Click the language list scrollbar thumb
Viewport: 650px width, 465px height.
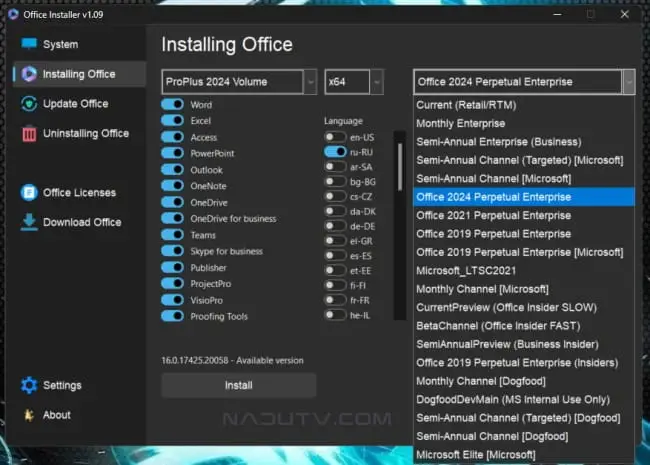click(400, 167)
